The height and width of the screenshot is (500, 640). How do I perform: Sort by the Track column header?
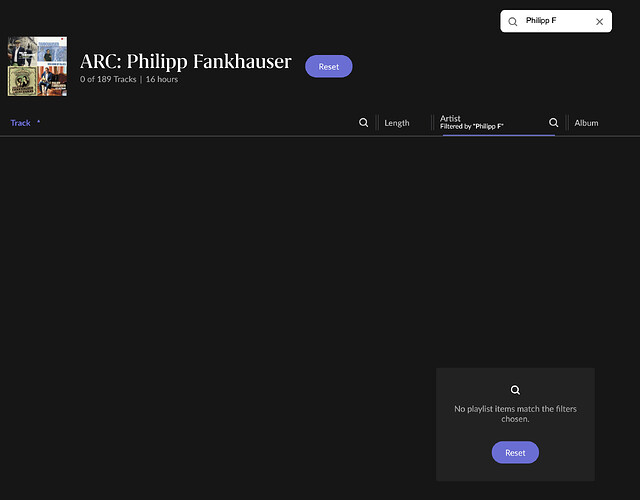(x=21, y=123)
